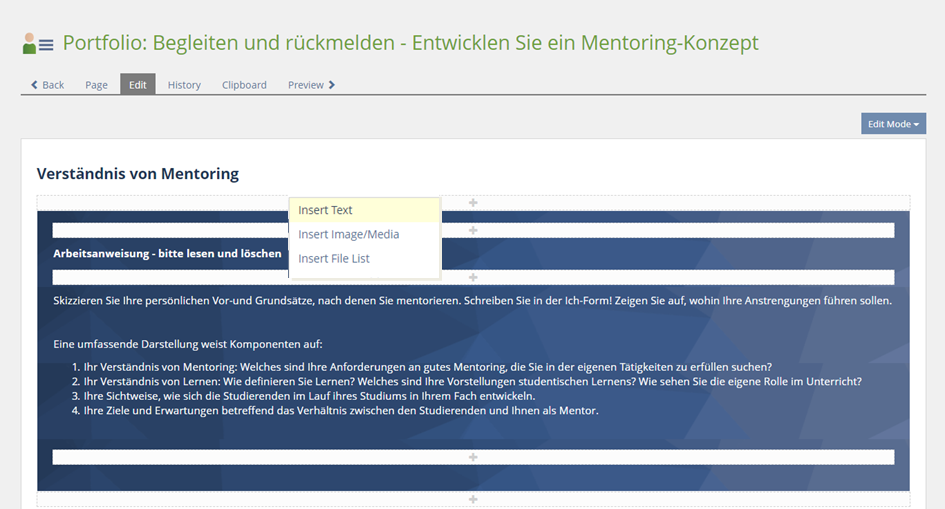945x509 pixels.
Task: Select the Edit tab
Action: coord(137,85)
